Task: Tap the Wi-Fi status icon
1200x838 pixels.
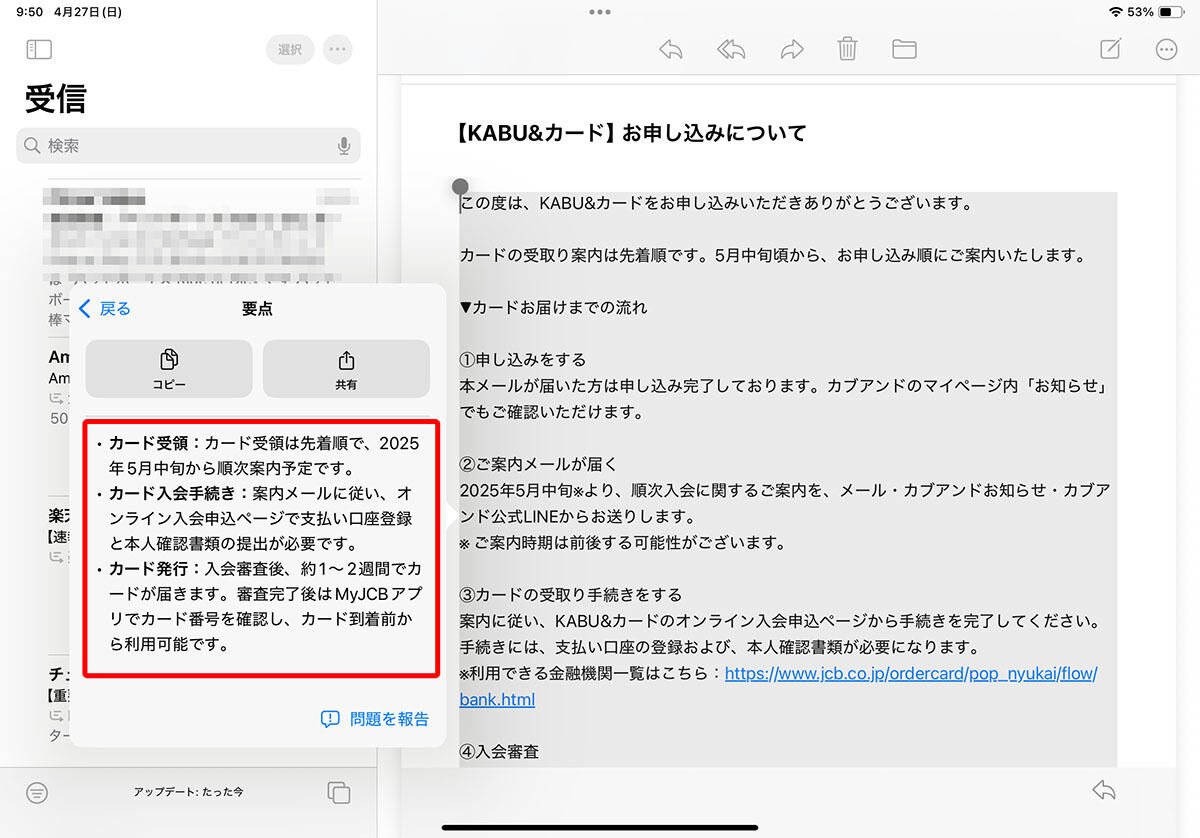Action: tap(1116, 12)
